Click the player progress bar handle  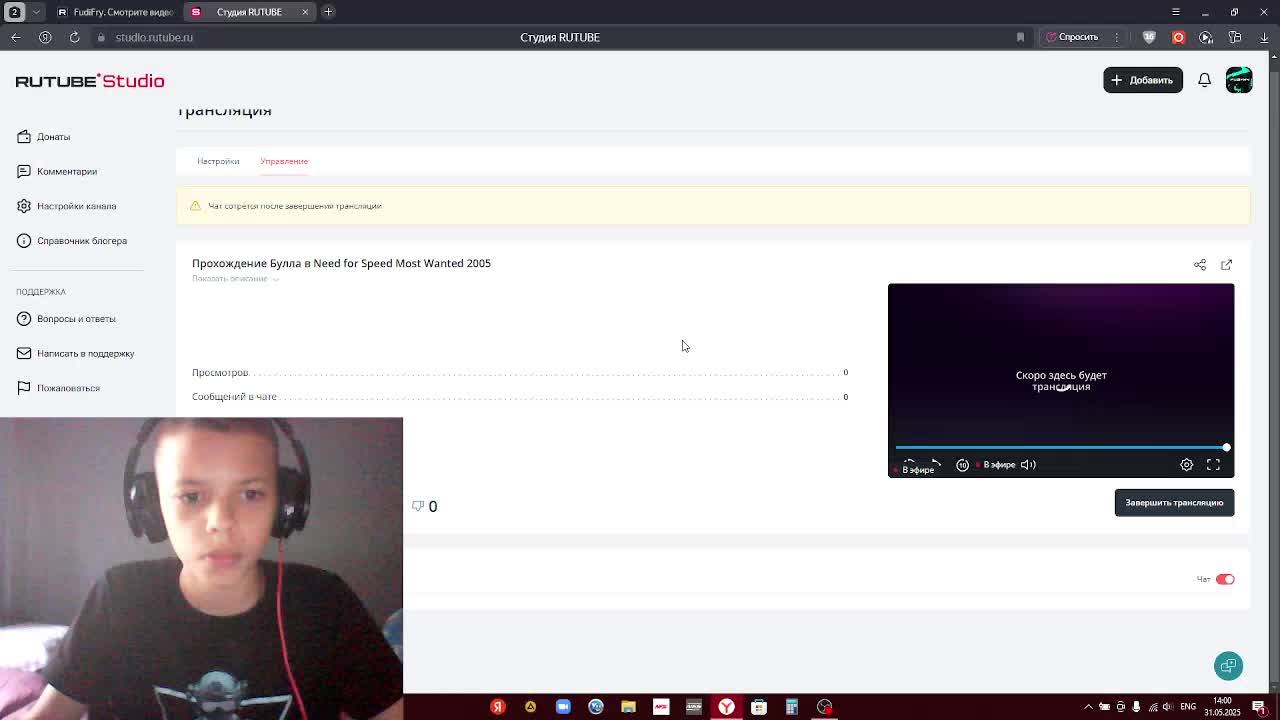[1226, 448]
